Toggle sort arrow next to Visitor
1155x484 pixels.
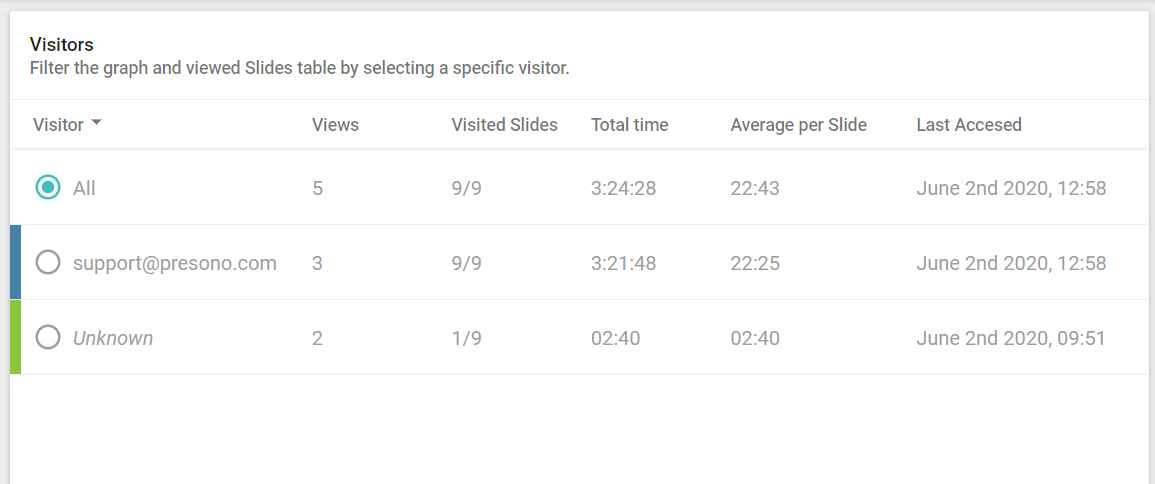pos(96,124)
